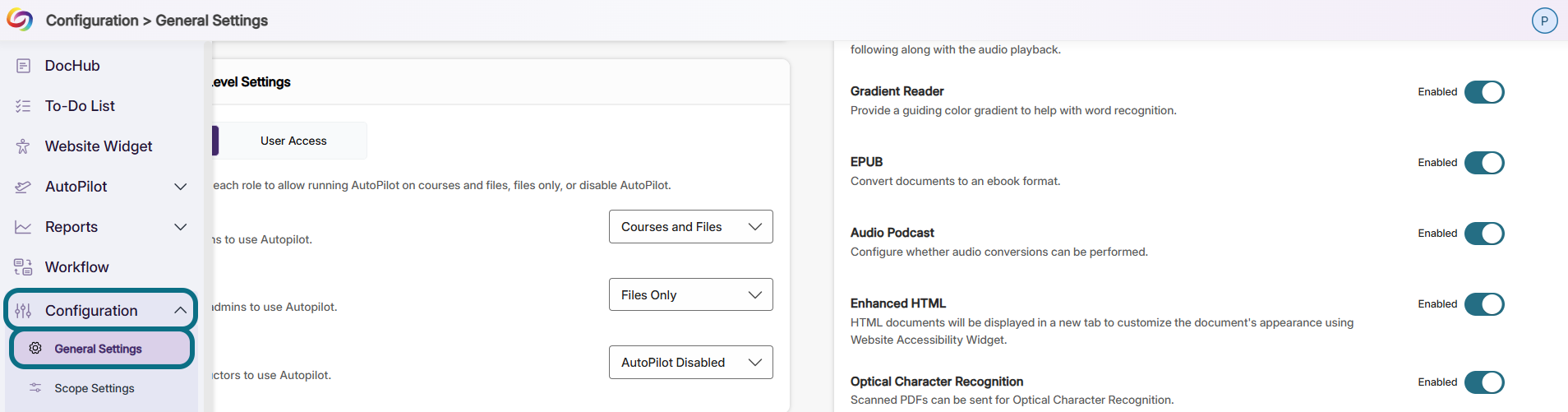
Task: Open the Files Only dropdown
Action: click(691, 294)
